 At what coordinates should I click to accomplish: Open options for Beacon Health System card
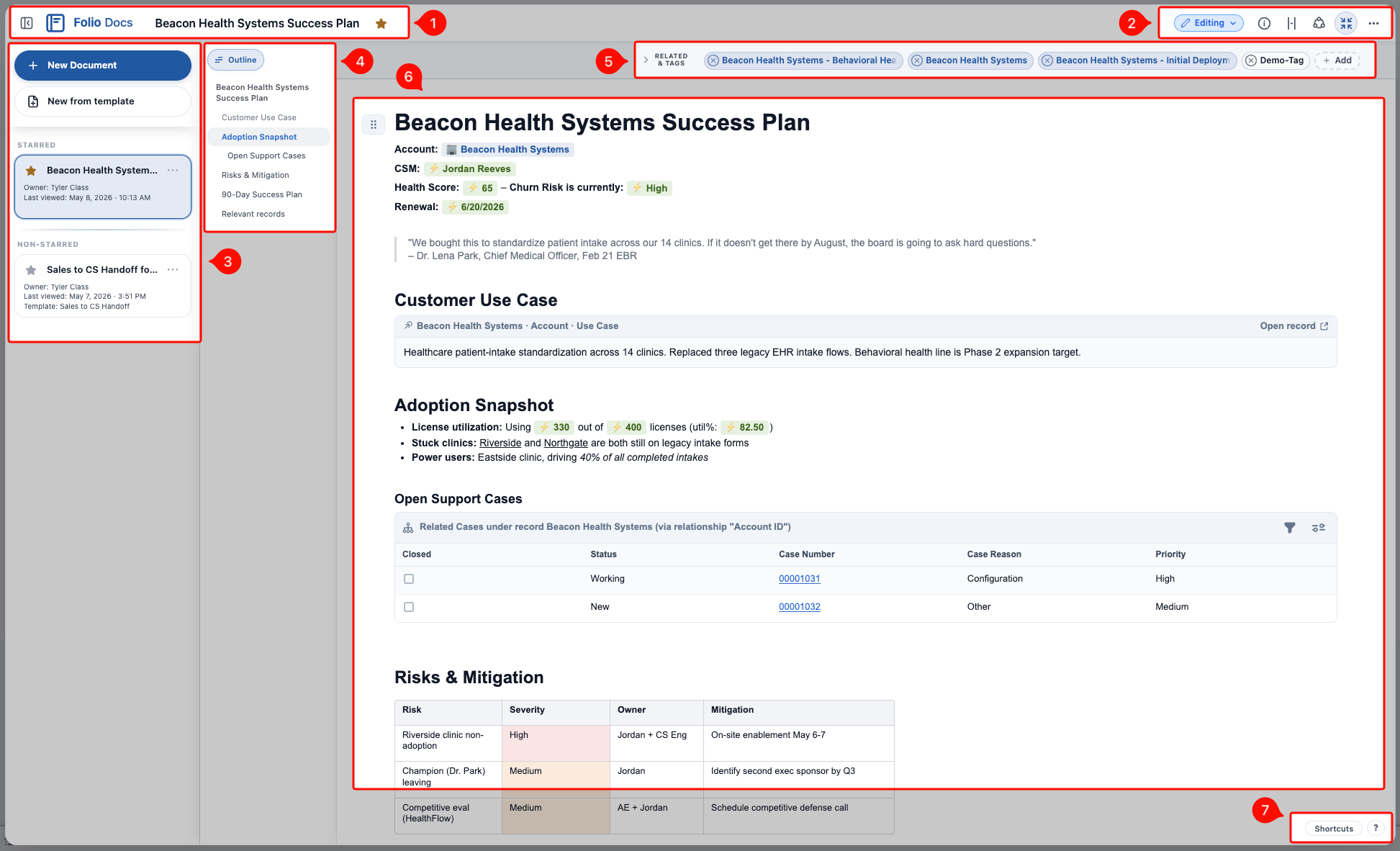(x=173, y=171)
